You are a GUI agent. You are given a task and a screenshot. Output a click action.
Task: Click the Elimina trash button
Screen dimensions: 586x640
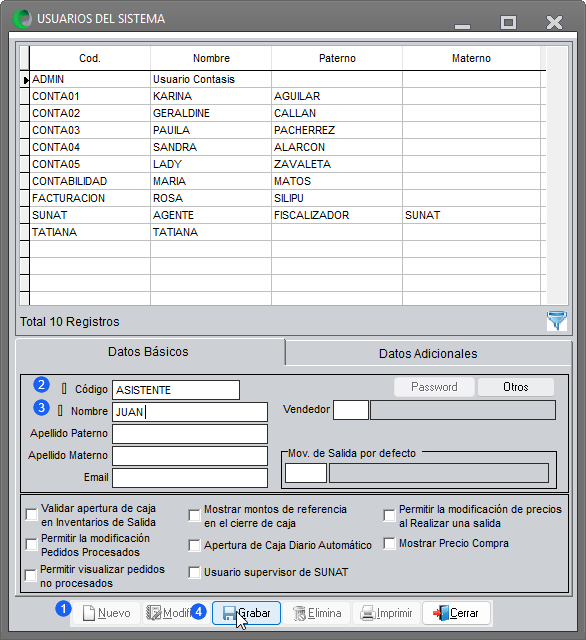click(x=317, y=613)
